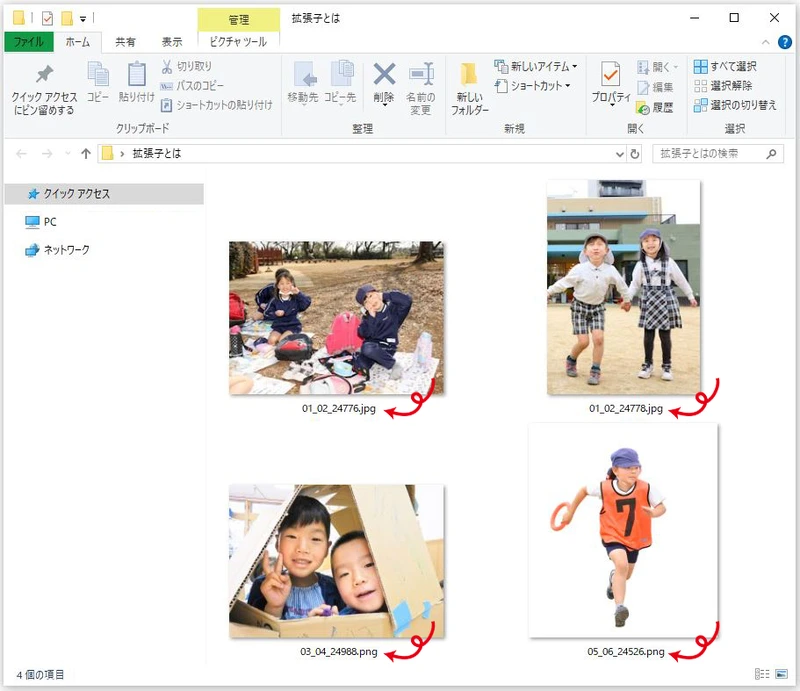Click the Copy icon in ribbon
This screenshot has width=800, height=691.
(98, 75)
